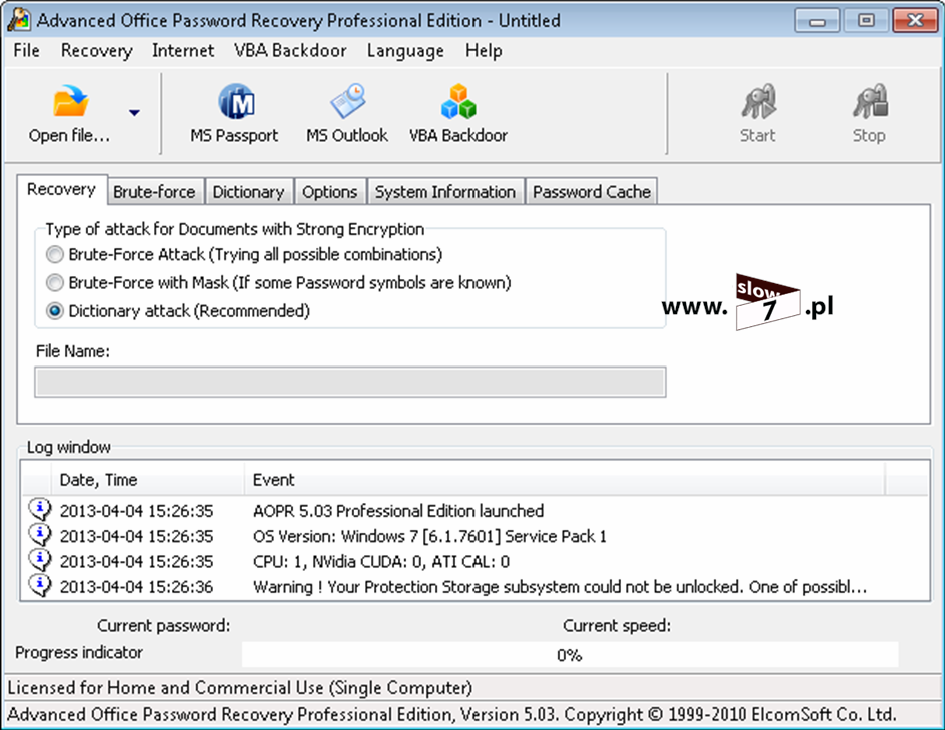This screenshot has height=730, width=945.
Task: Click the Version 5.03 copyright status bar
Action: pos(452,715)
